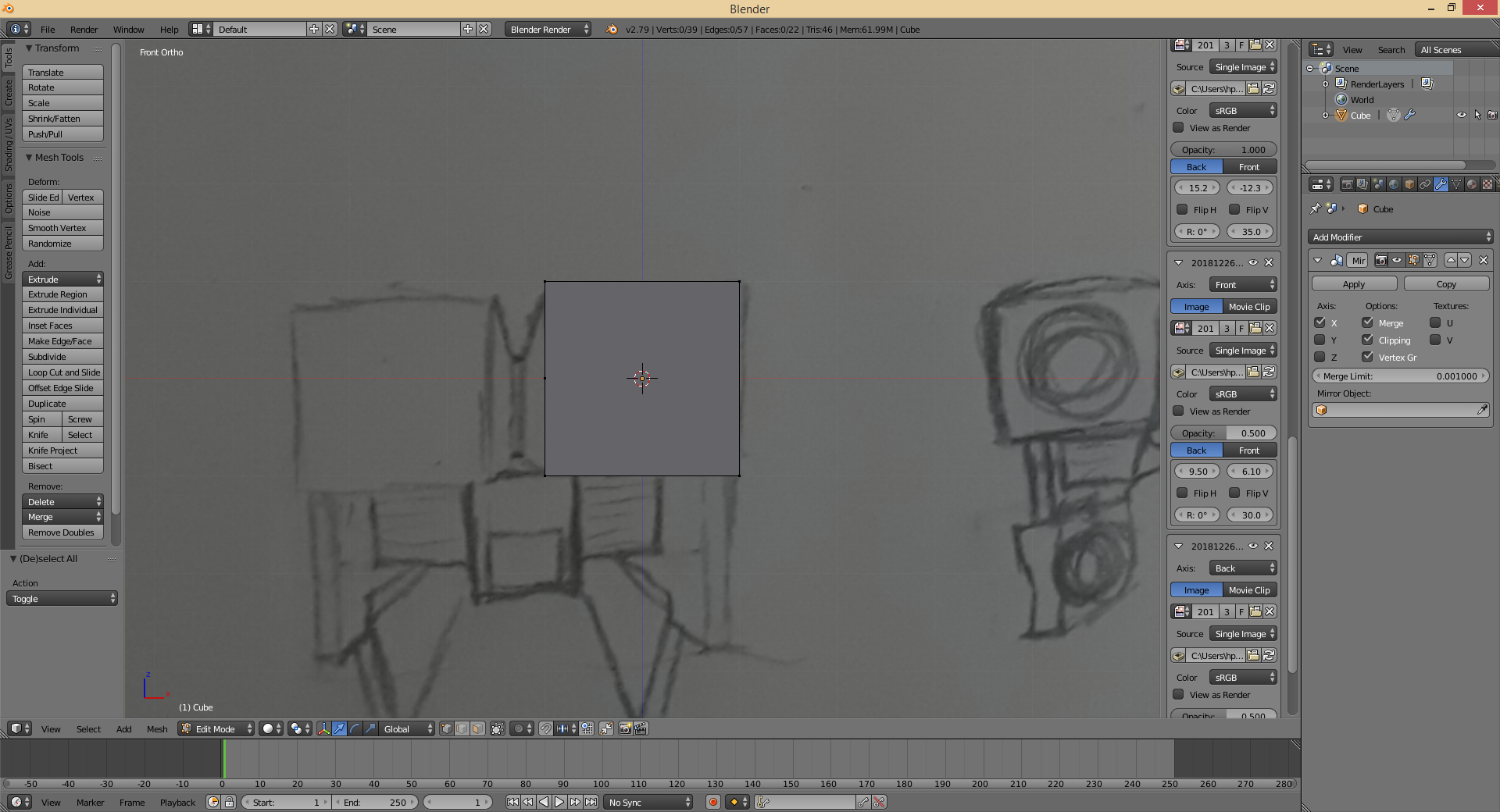Image resolution: width=1500 pixels, height=812 pixels.
Task: Remove the Mirror modifier with X
Action: coord(1483,260)
